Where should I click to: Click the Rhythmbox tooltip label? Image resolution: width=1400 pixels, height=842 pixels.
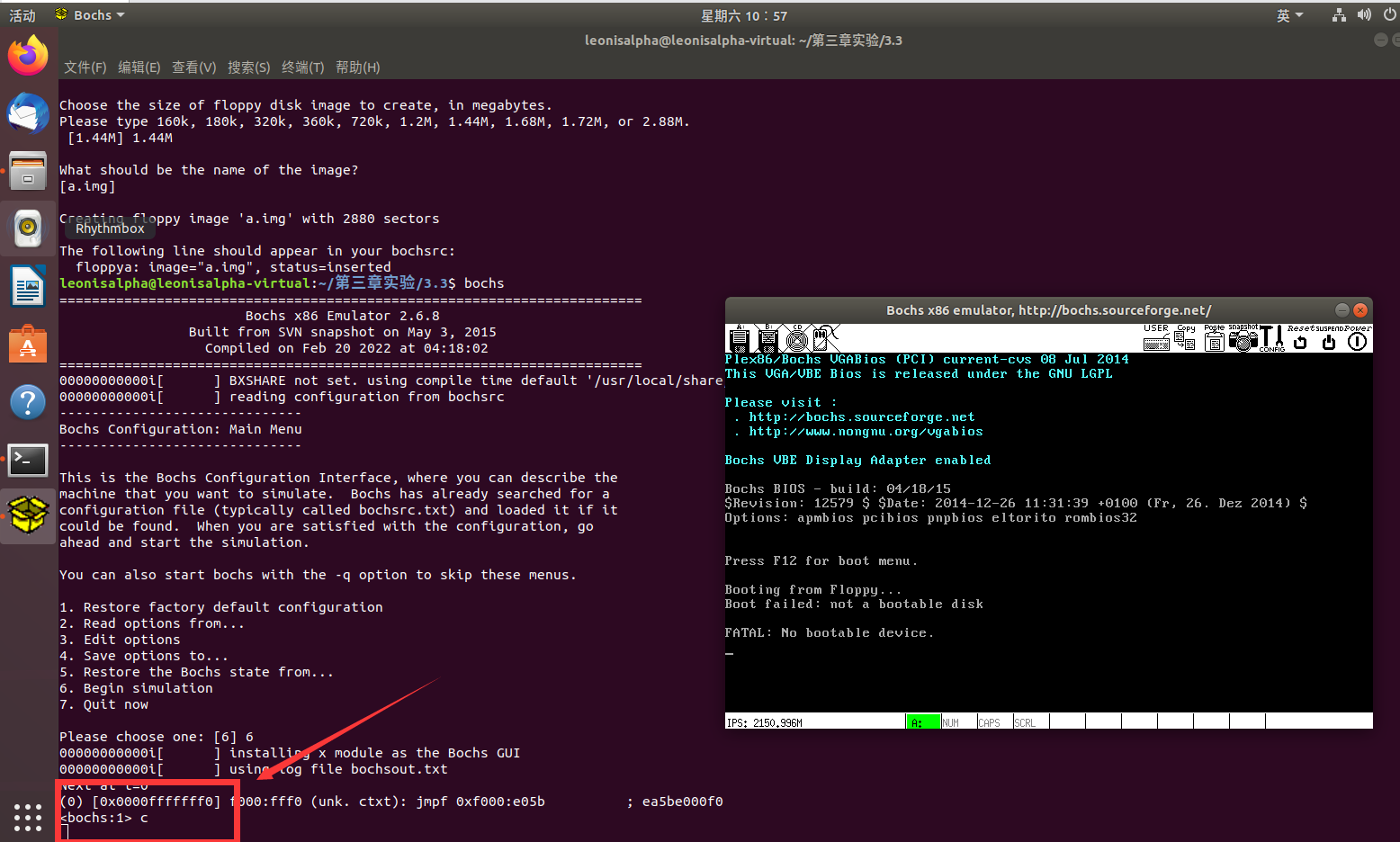click(110, 228)
